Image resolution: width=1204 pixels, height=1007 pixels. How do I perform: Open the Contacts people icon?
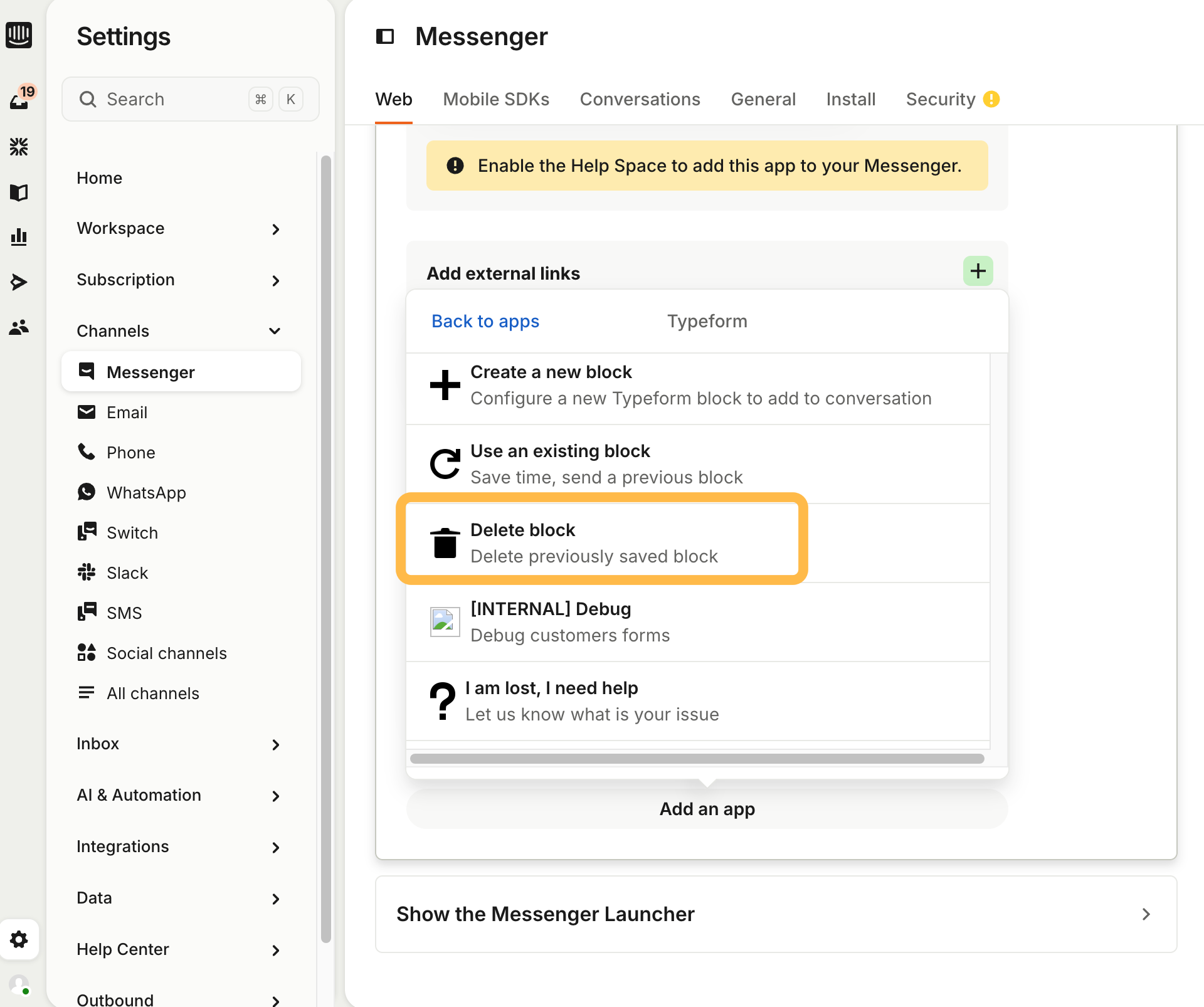19,327
